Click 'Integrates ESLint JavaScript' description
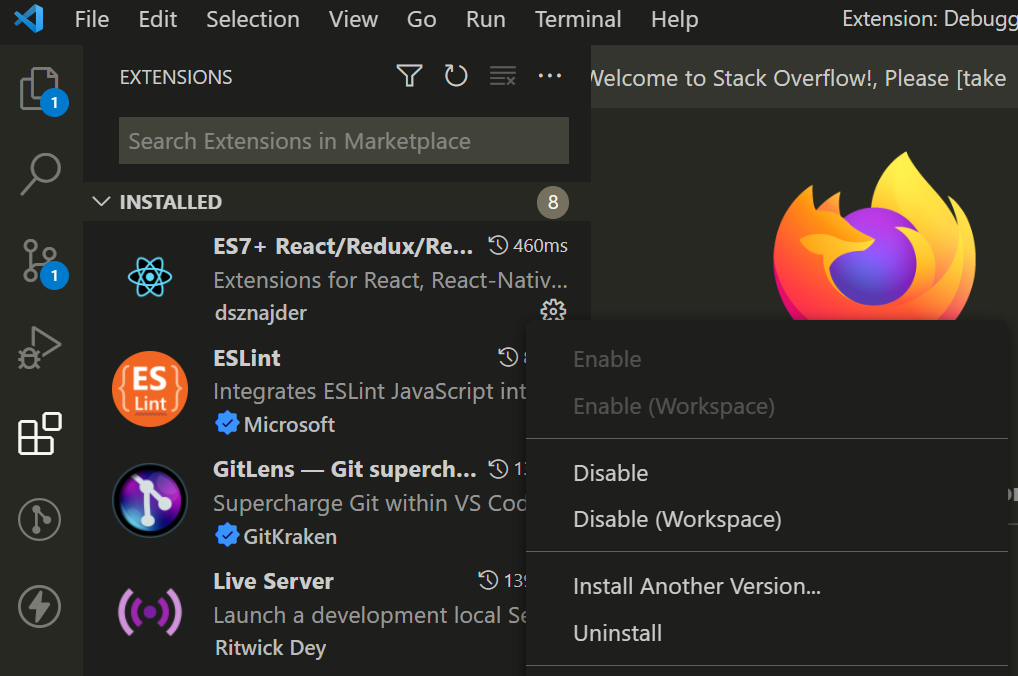1018x676 pixels. point(369,392)
